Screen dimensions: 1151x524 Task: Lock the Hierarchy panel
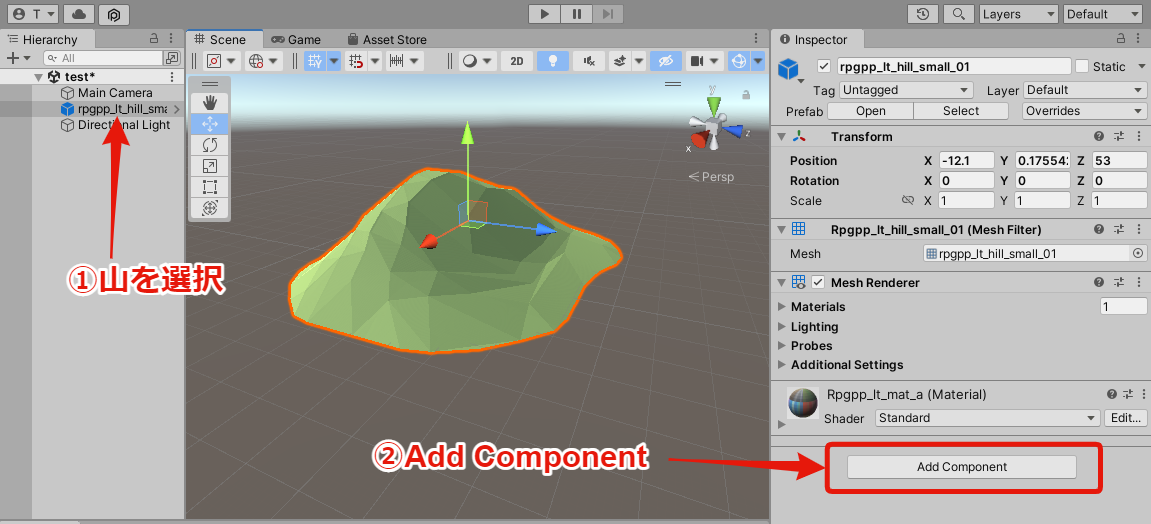pos(154,39)
